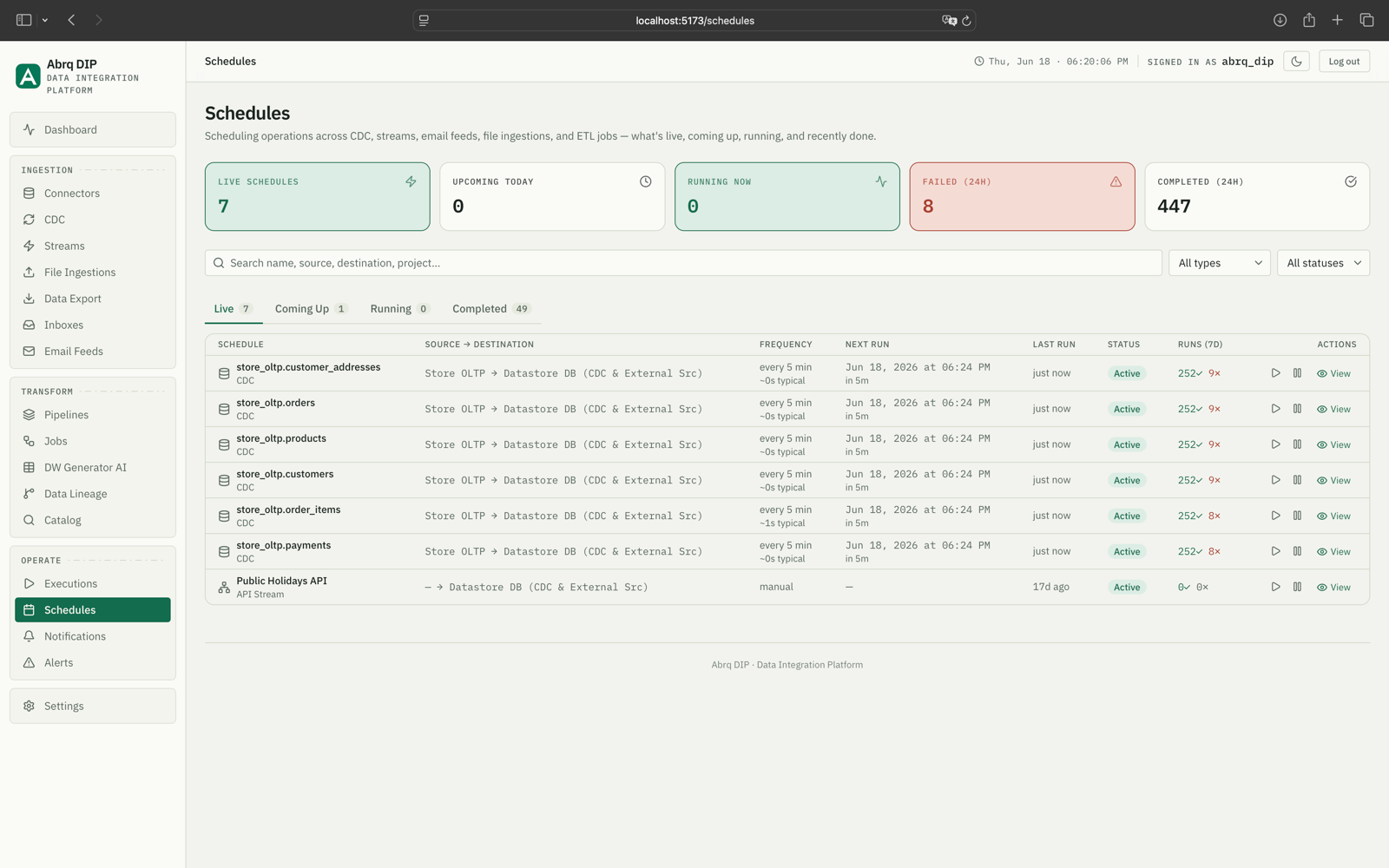Click the play icon for Public Holidays API
The height and width of the screenshot is (868, 1389).
1275,587
